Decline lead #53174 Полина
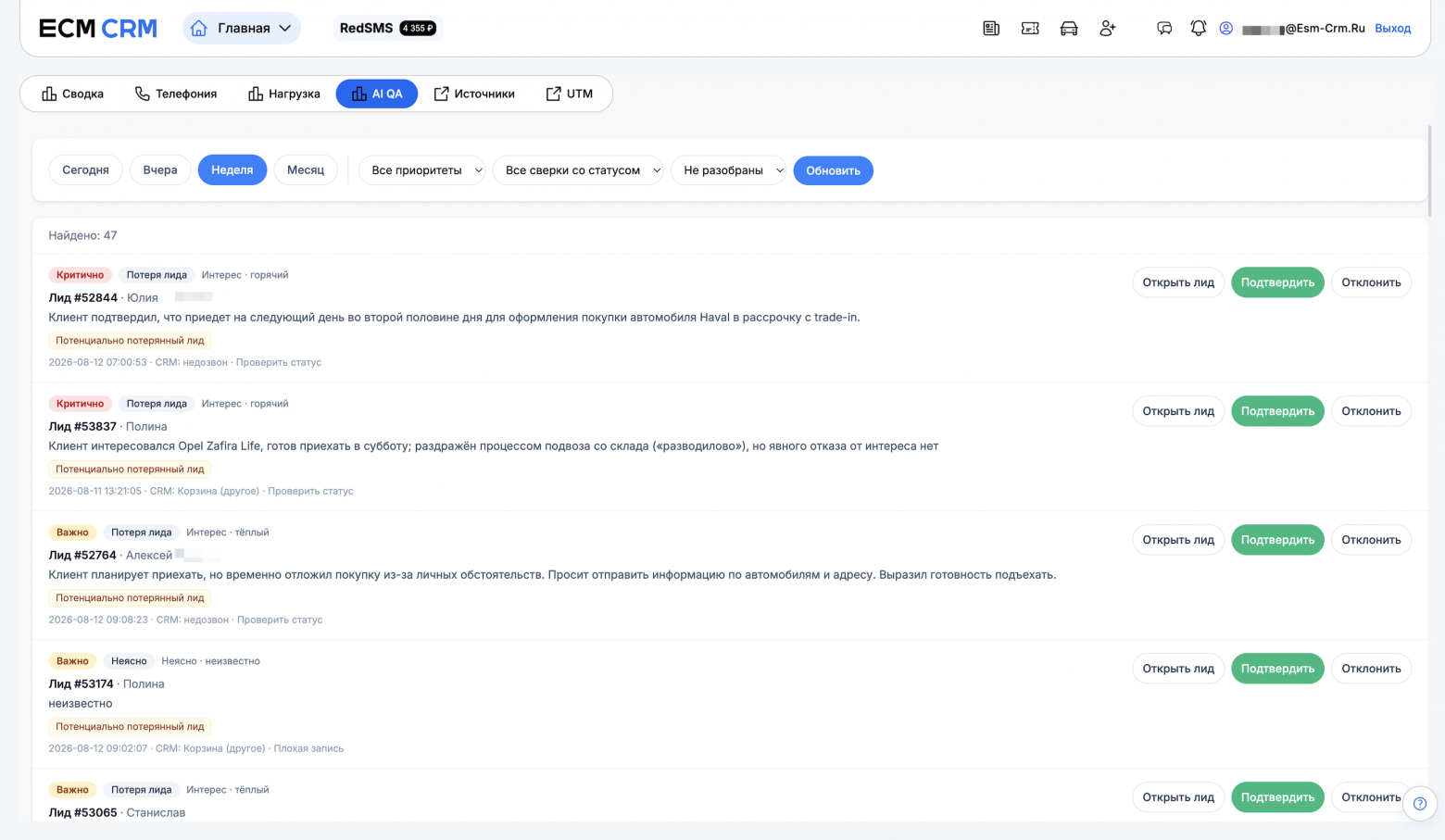 pyautogui.click(x=1371, y=669)
